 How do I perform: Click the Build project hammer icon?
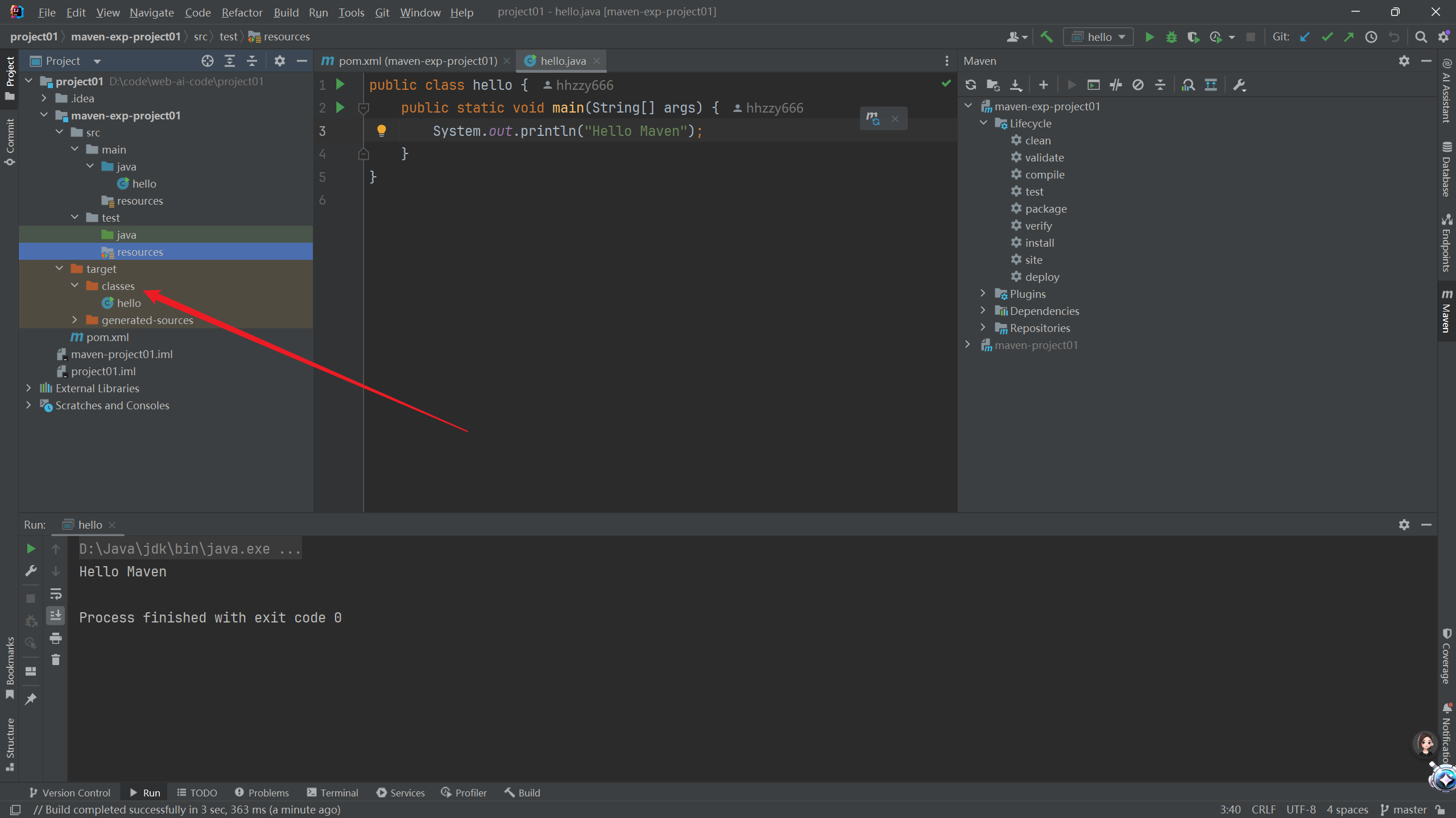click(1046, 37)
